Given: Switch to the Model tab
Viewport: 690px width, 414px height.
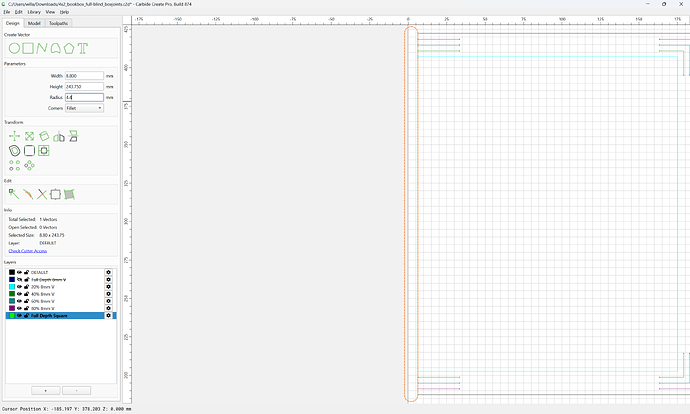Looking at the screenshot, I should tap(34, 23).
